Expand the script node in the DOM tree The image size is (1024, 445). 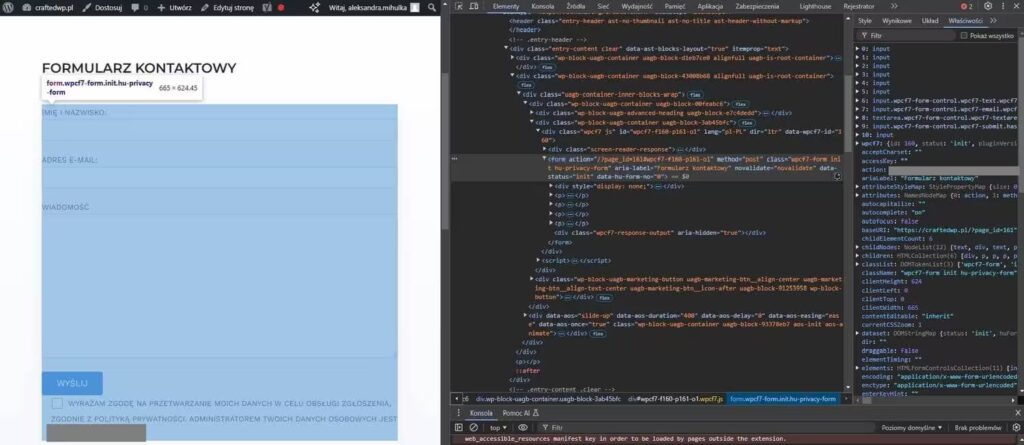click(x=538, y=260)
